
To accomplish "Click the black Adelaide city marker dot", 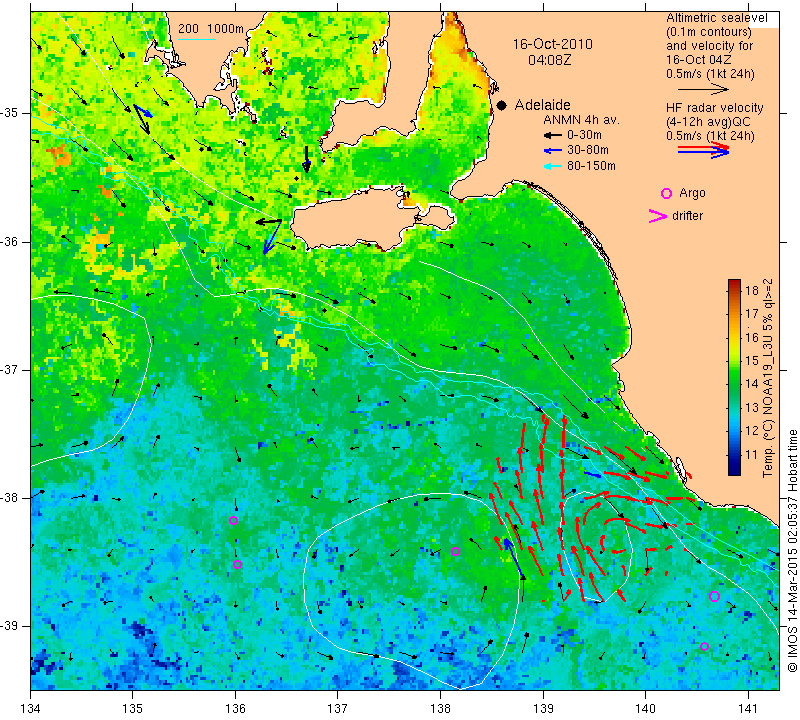I will point(502,105).
